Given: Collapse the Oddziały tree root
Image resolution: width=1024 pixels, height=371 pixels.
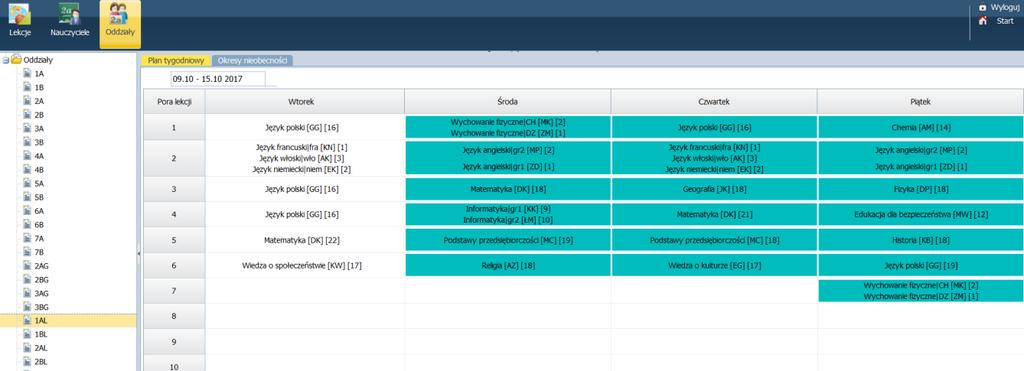Looking at the screenshot, I should coord(6,60).
